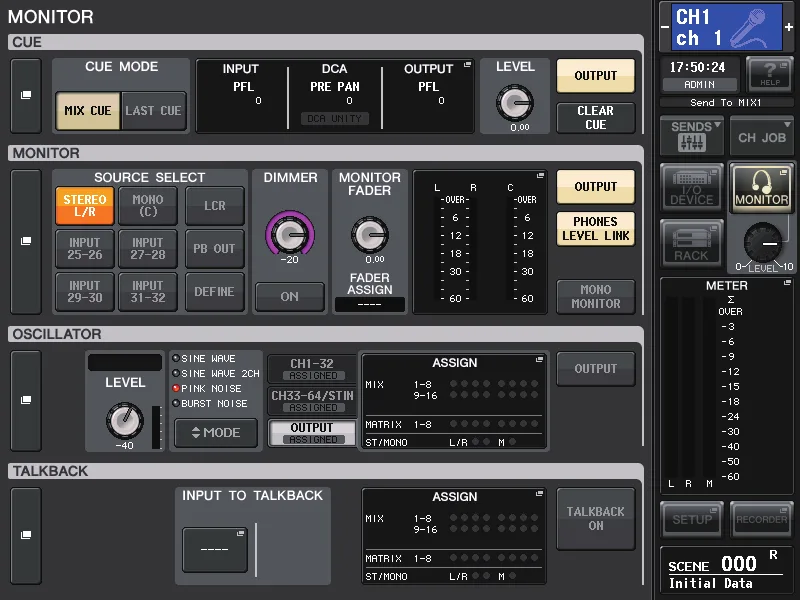Select INPUT 27-28 monitor source

click(x=148, y=248)
